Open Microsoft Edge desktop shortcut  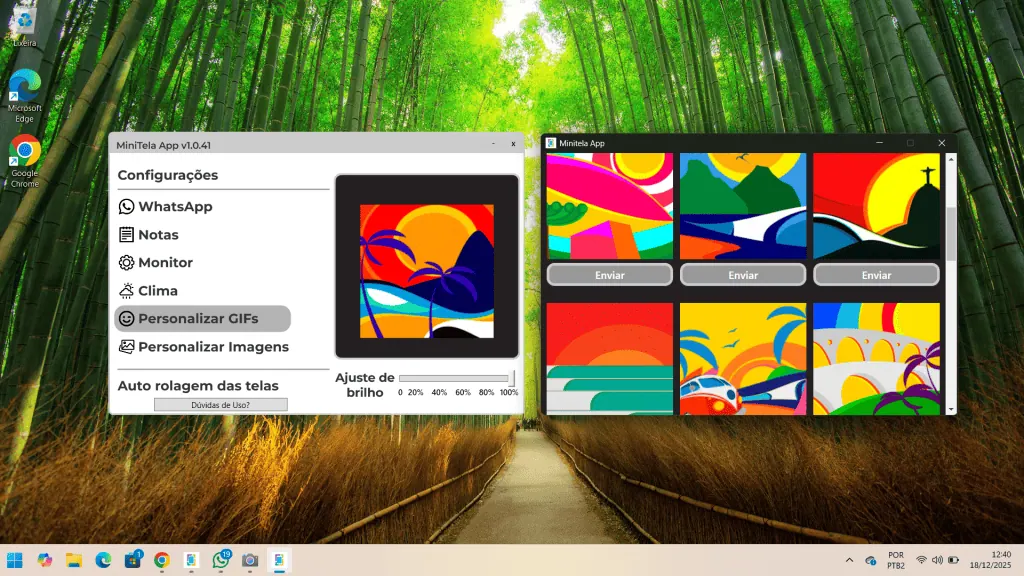[x=24, y=86]
